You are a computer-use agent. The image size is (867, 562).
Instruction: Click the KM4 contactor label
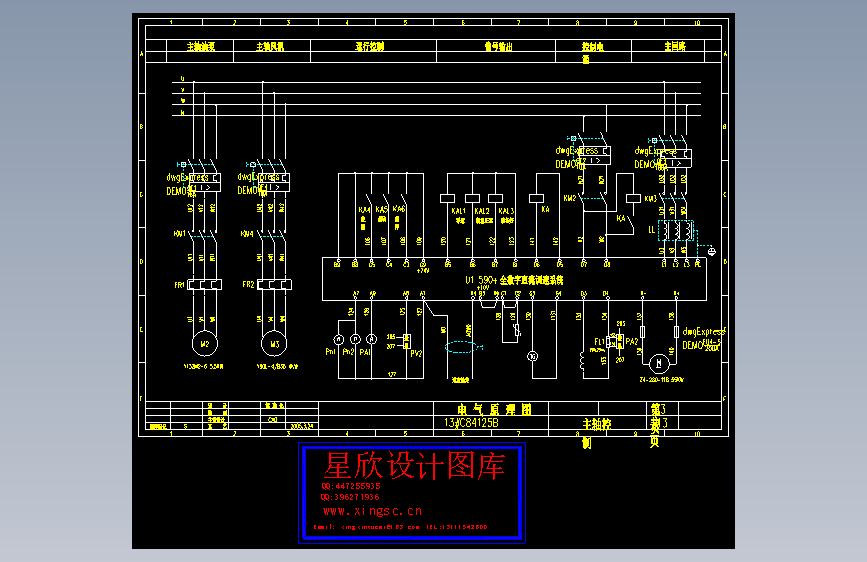pos(247,234)
